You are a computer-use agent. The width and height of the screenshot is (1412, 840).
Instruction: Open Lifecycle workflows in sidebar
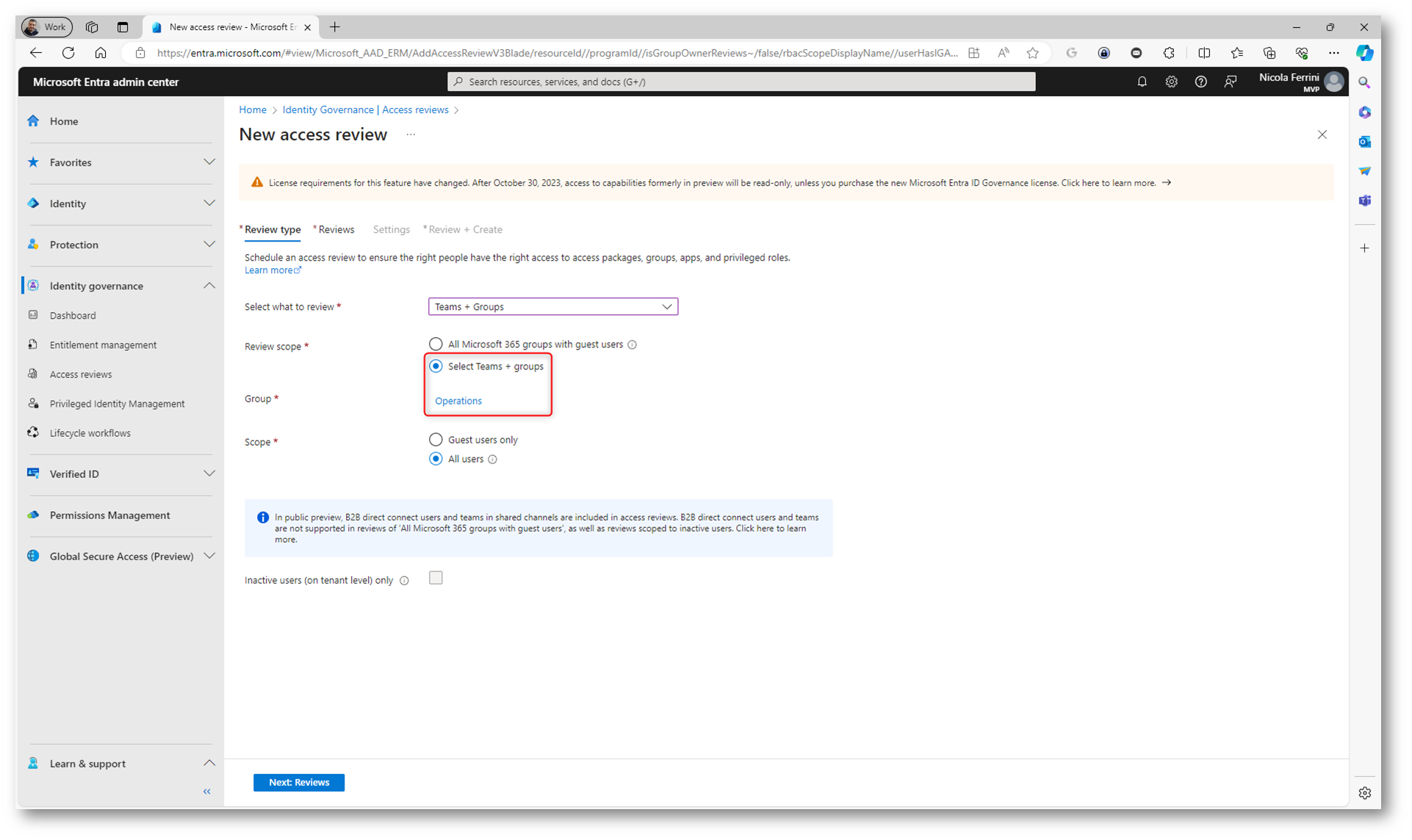[x=90, y=433]
